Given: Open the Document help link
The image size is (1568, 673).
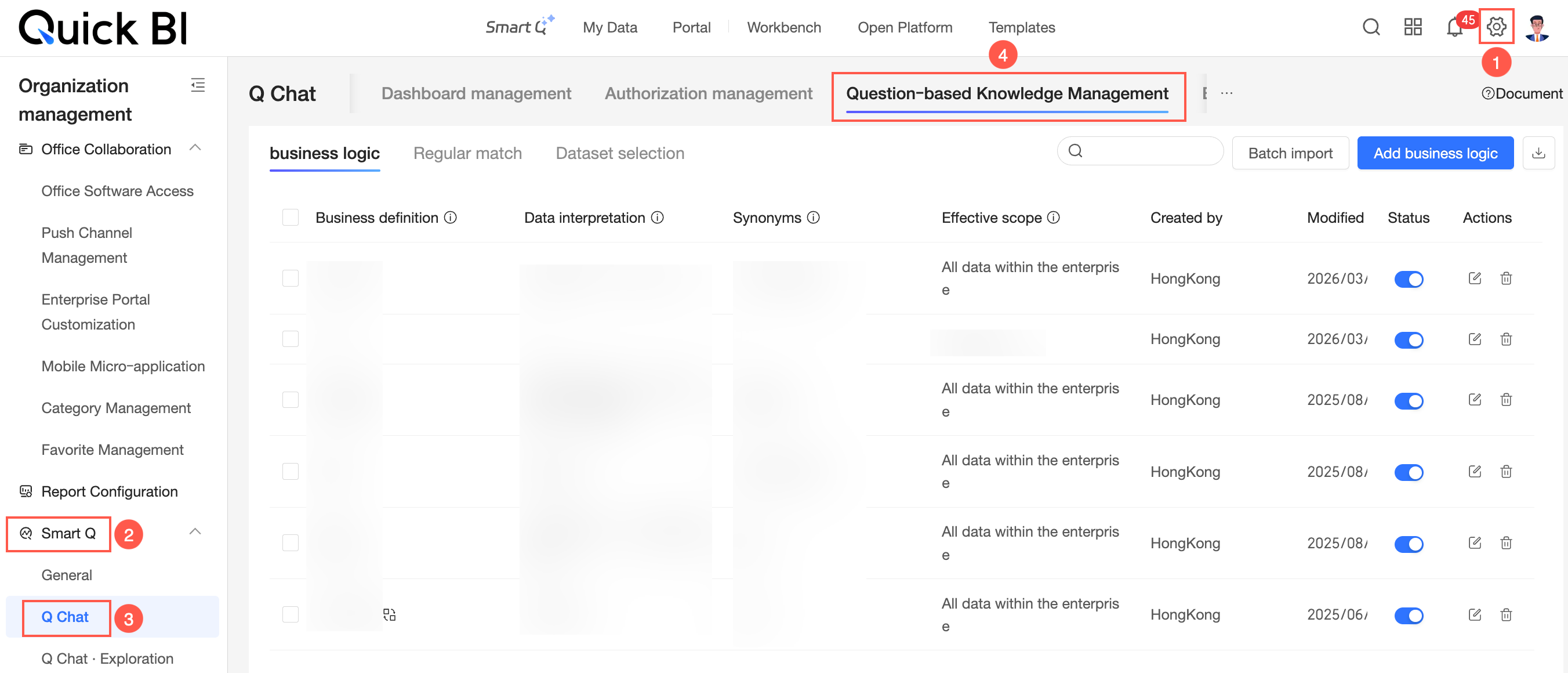Looking at the screenshot, I should (1522, 93).
